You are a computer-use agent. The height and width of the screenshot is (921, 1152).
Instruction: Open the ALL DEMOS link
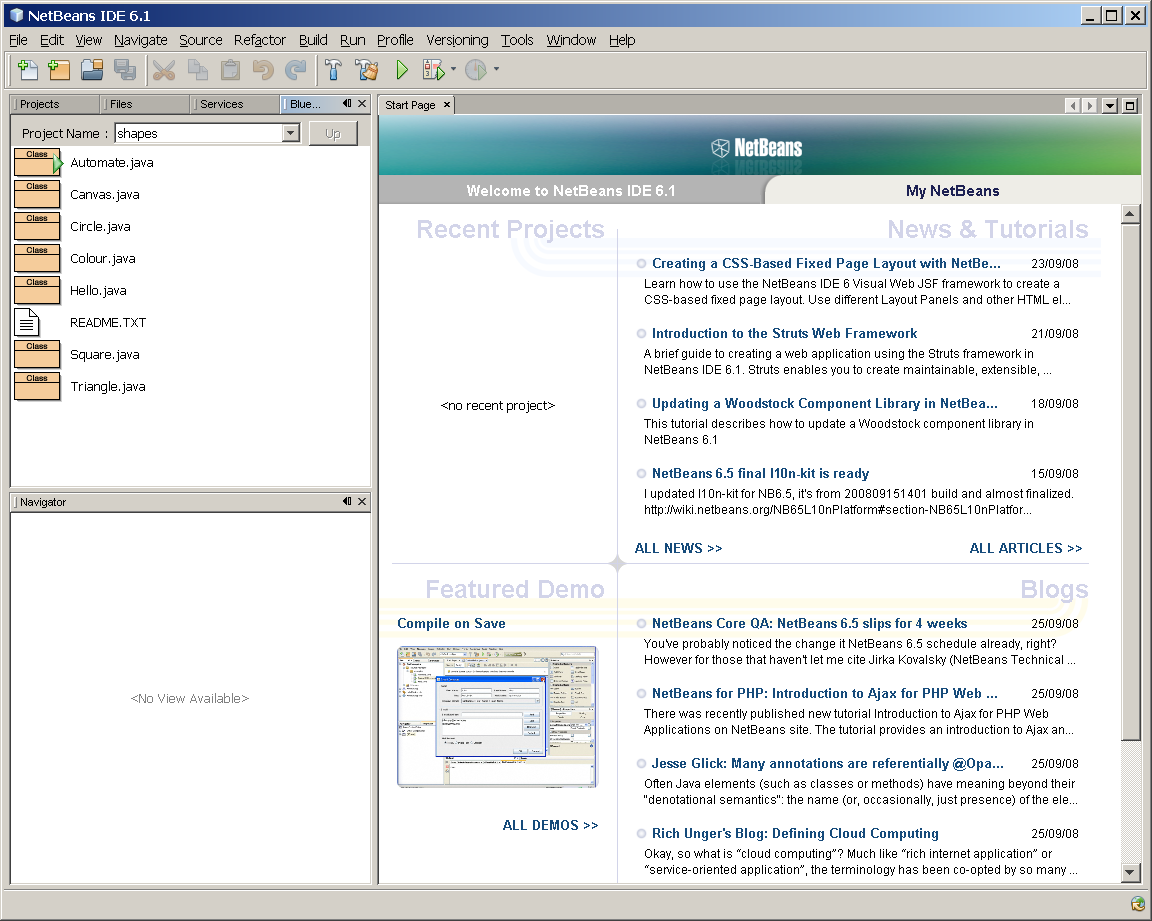550,825
